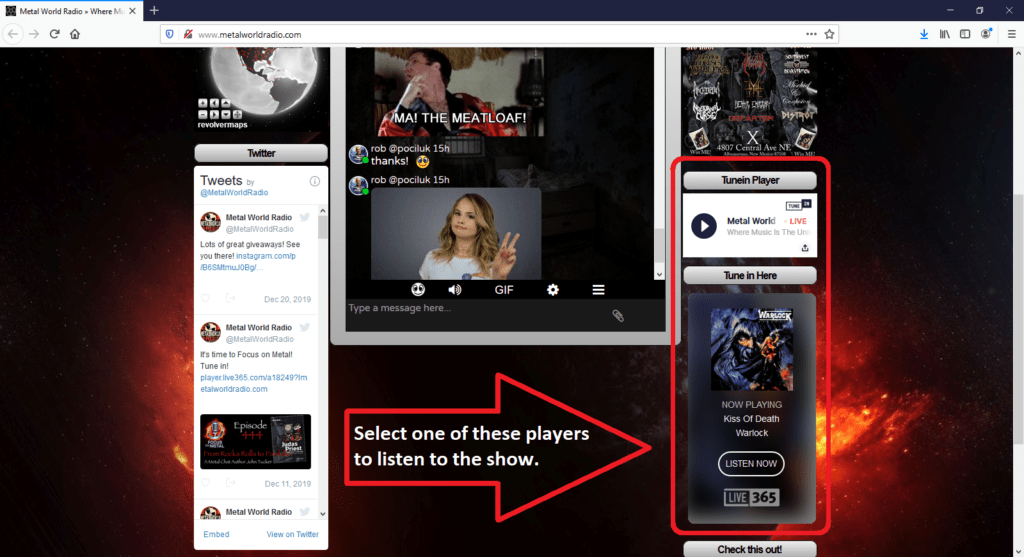Open the browser home page
Image resolution: width=1024 pixels, height=557 pixels.
[x=75, y=34]
